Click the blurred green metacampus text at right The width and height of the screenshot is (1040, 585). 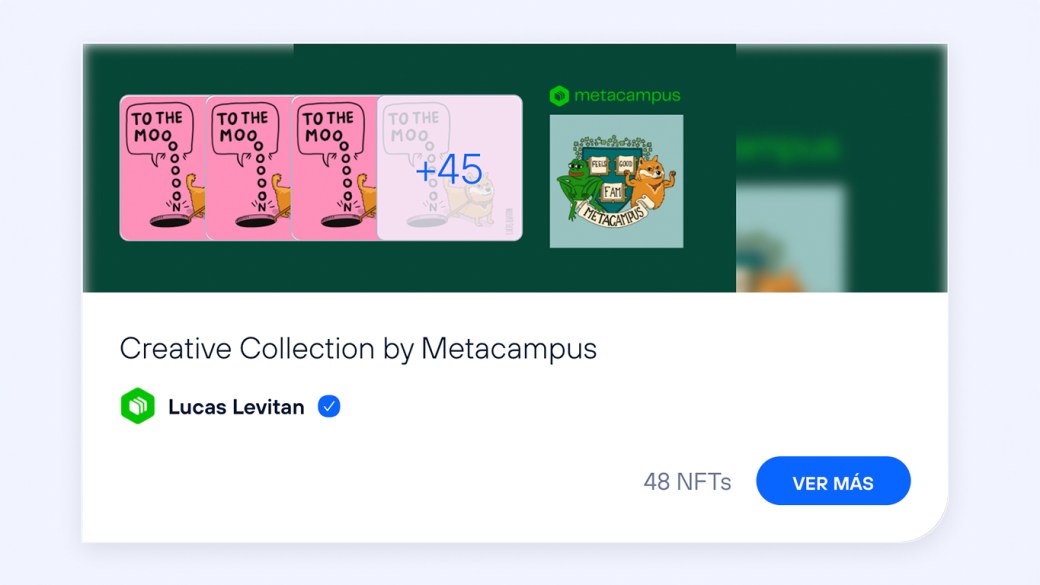click(789, 147)
